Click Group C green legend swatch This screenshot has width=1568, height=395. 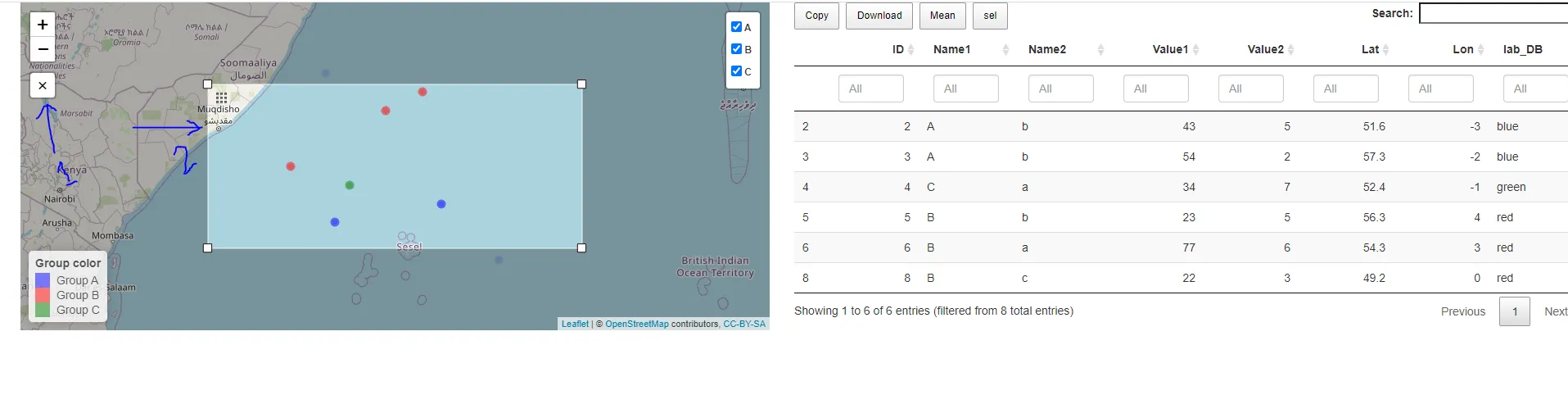[43, 310]
